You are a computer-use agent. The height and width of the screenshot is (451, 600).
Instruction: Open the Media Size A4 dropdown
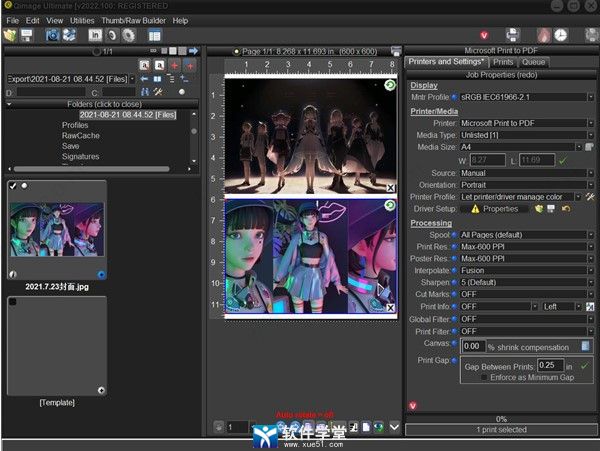(x=579, y=147)
